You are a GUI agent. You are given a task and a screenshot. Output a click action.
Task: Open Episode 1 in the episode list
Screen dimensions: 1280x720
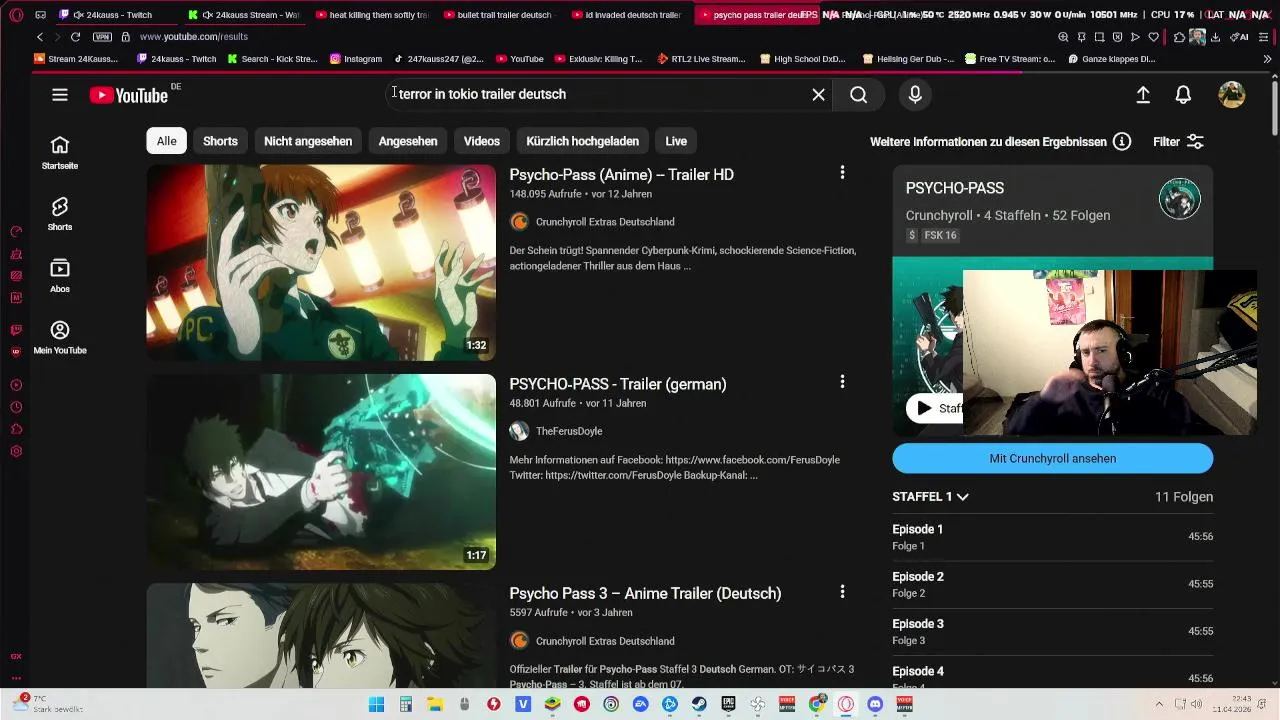click(x=1052, y=537)
